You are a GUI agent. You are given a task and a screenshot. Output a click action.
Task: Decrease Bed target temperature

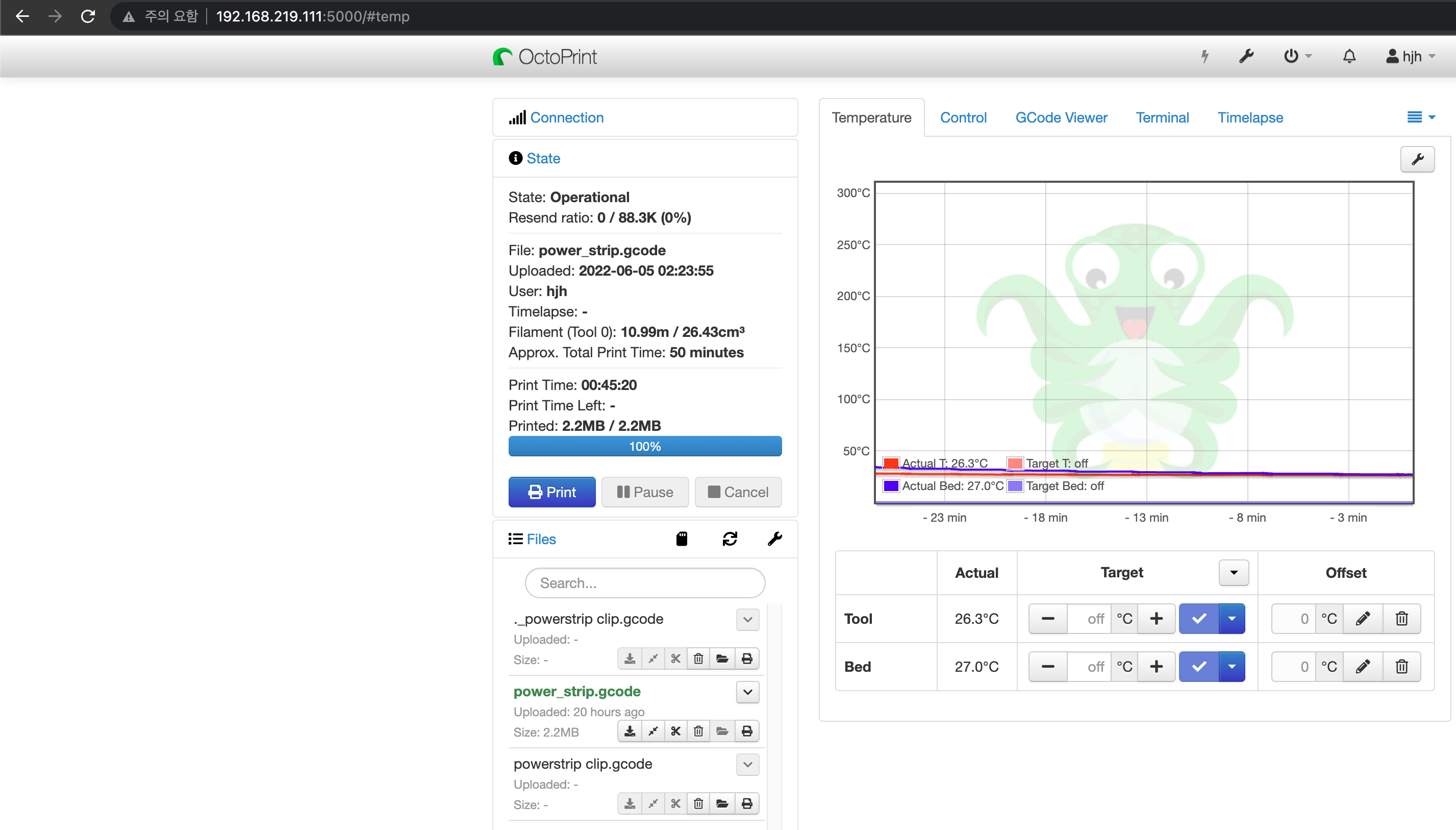[x=1047, y=666]
